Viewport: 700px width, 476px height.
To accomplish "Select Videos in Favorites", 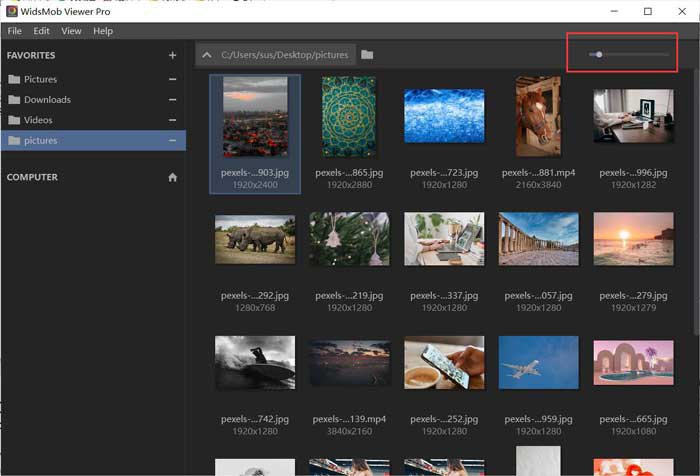I will [x=93, y=120].
